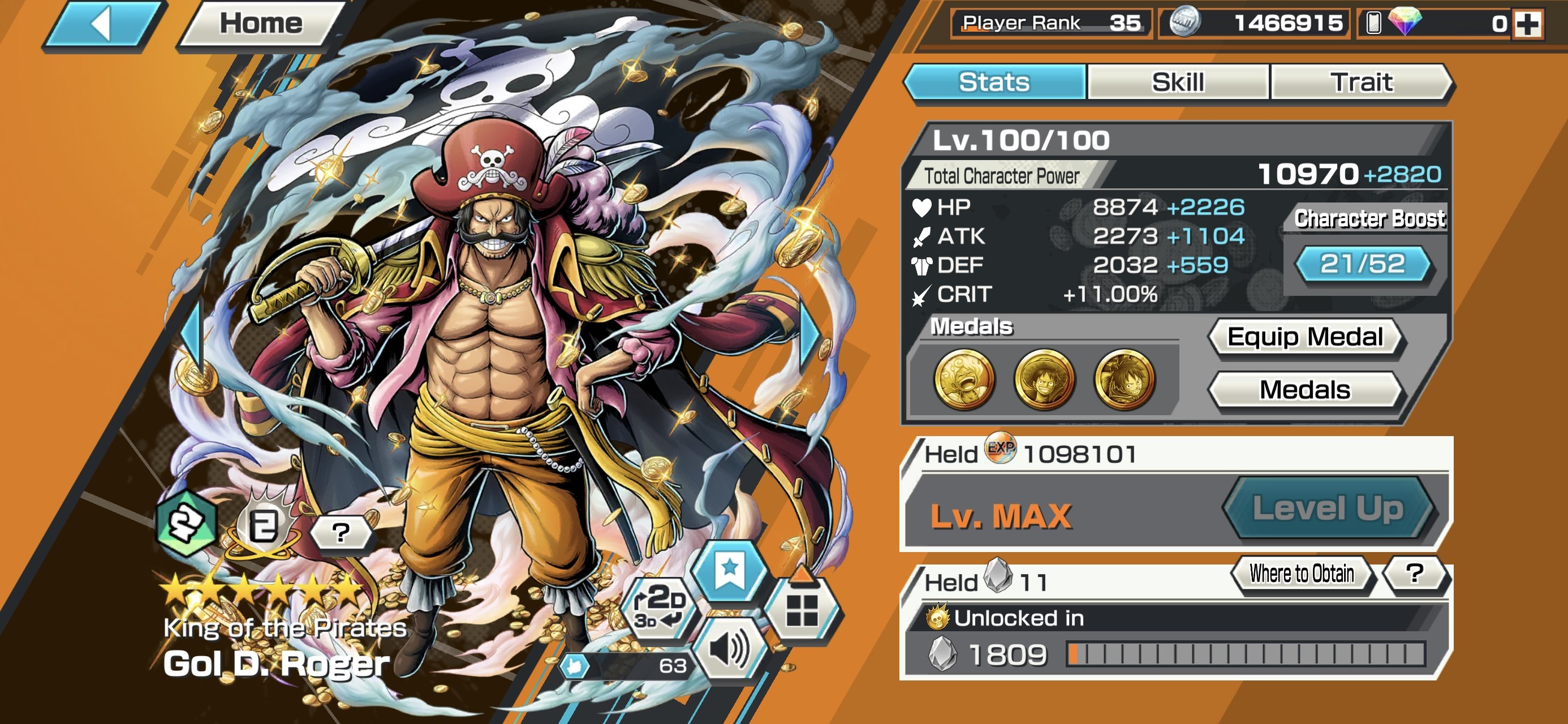Open Character Boost 21/52
This screenshot has width=1568, height=724.
coord(1362,264)
